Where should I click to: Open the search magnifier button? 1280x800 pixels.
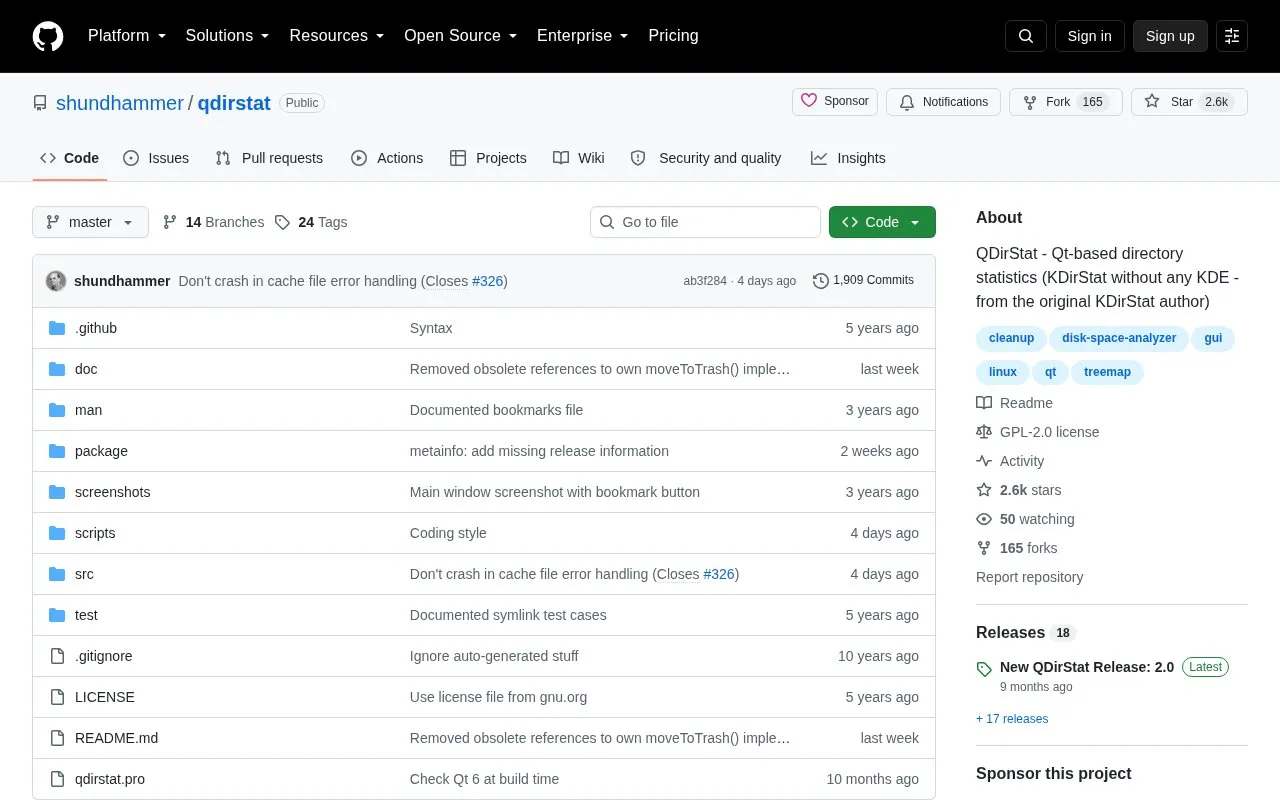coord(1026,36)
